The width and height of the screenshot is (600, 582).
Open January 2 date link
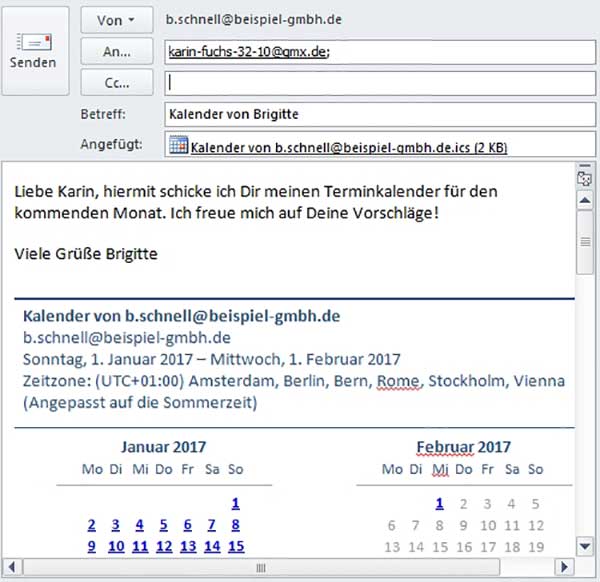coord(91,525)
